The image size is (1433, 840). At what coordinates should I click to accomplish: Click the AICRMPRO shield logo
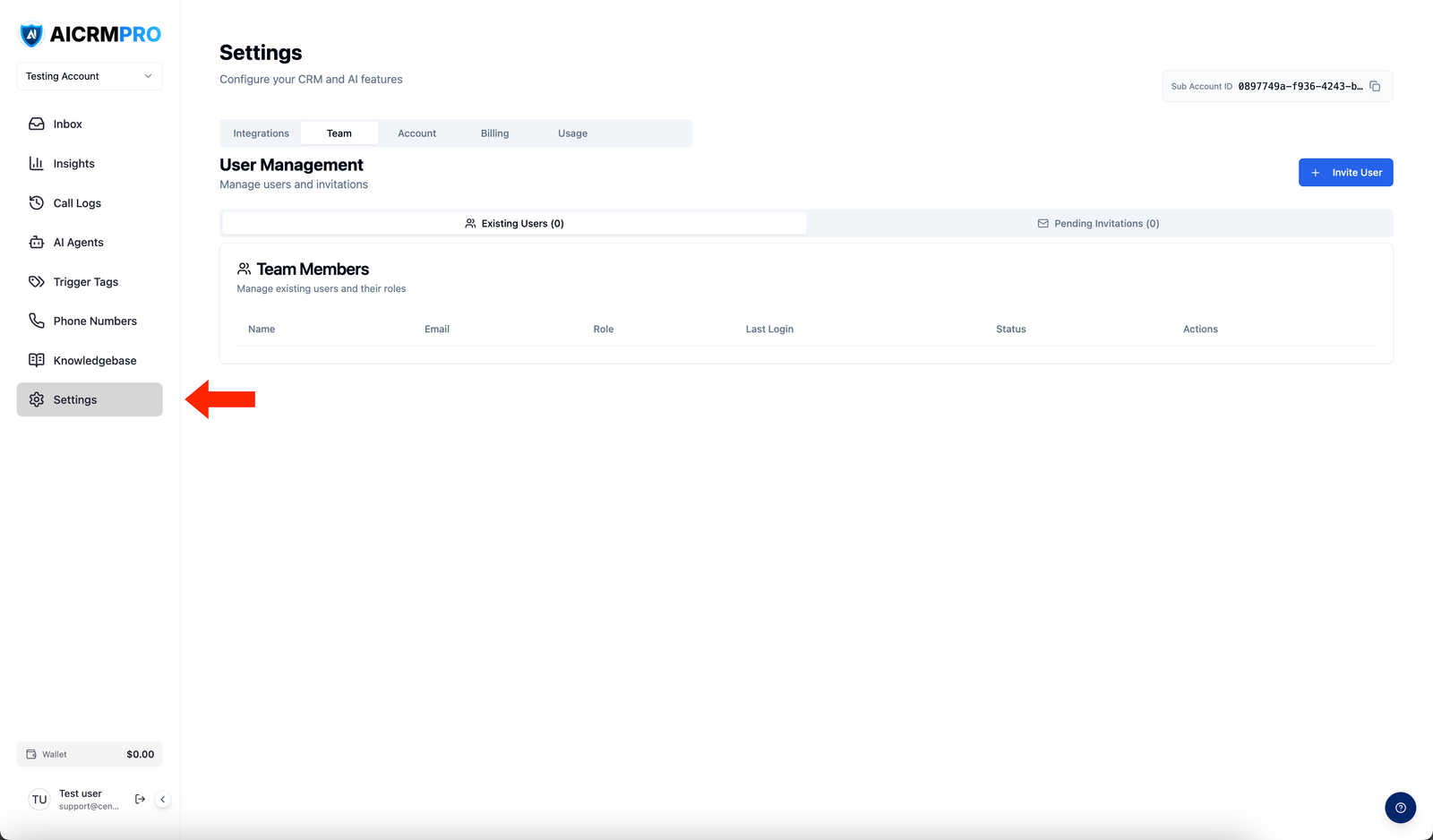coord(31,35)
